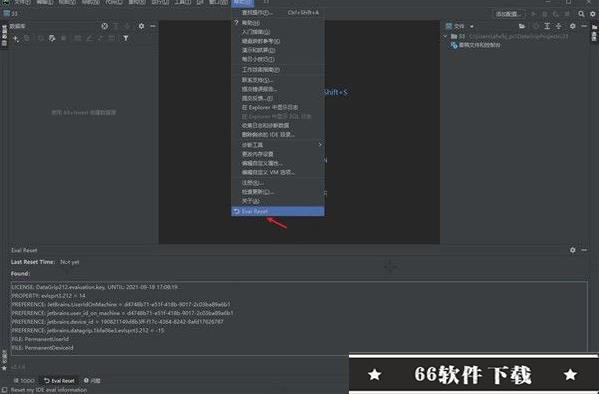Image resolution: width=599 pixels, height=394 pixels.
Task: Select the Eval Reset menu entry
Action: pos(278,211)
